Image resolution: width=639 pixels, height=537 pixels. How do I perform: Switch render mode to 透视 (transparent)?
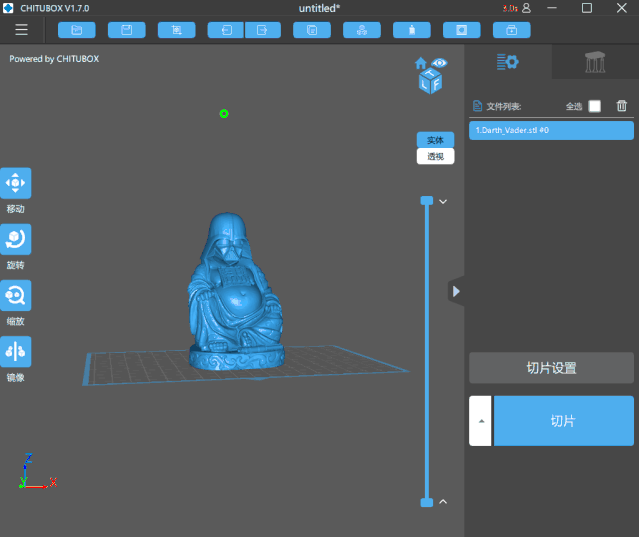coord(435,156)
